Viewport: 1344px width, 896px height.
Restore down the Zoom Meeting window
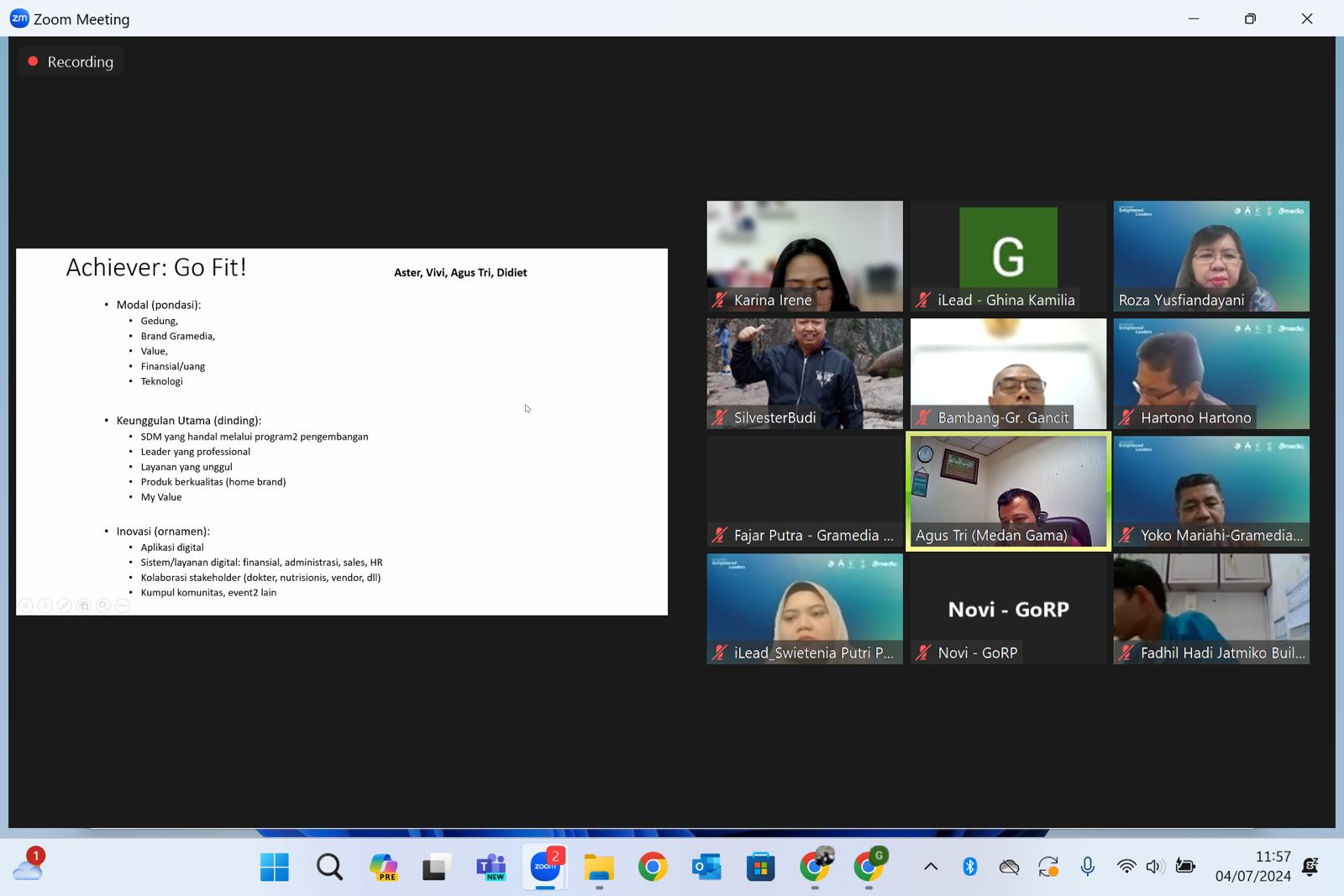pyautogui.click(x=1250, y=18)
